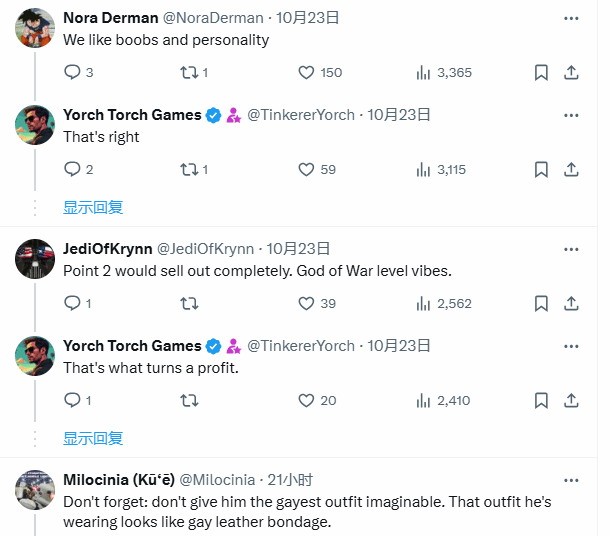Like the "That's right" reply
Viewport: 610px width, 536px height.
tap(307, 169)
